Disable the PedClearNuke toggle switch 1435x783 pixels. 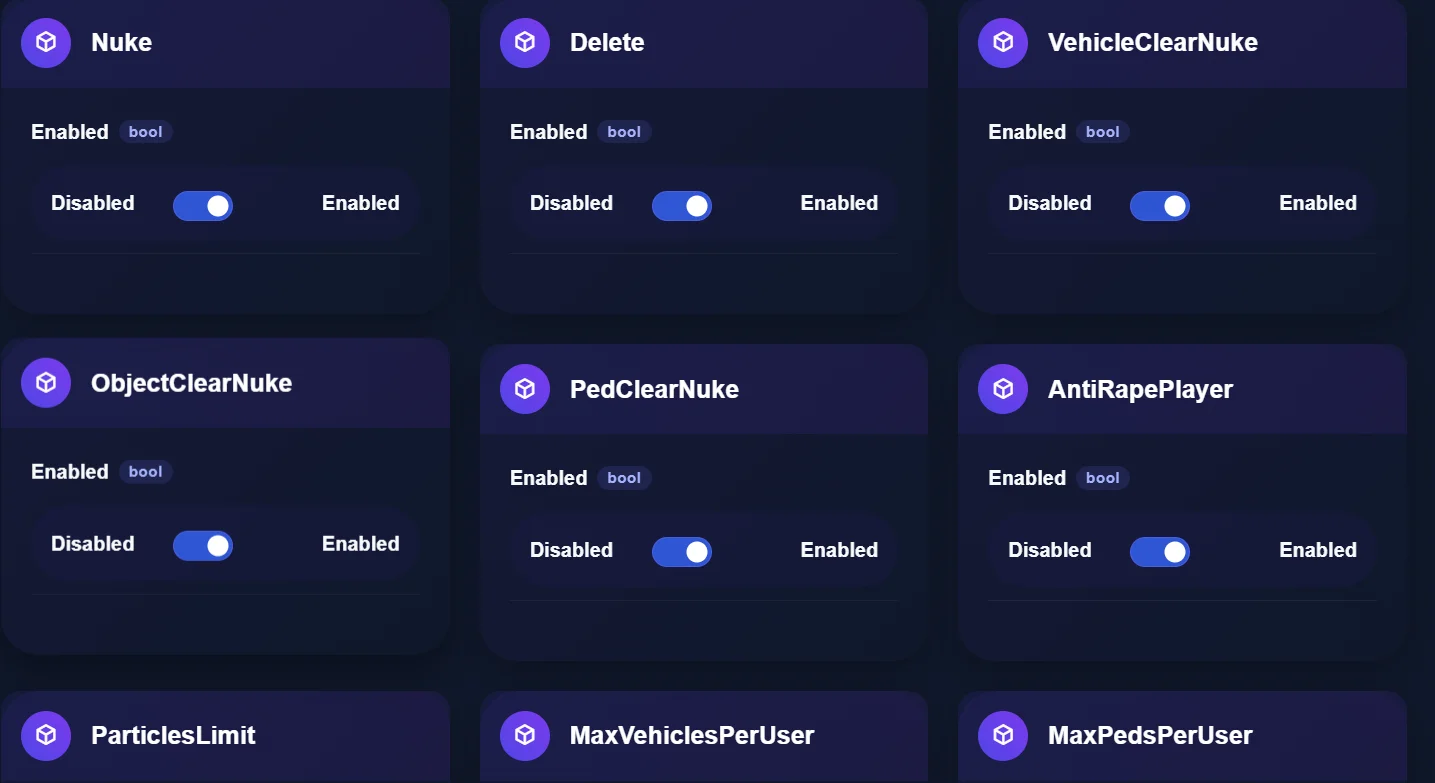click(x=682, y=552)
